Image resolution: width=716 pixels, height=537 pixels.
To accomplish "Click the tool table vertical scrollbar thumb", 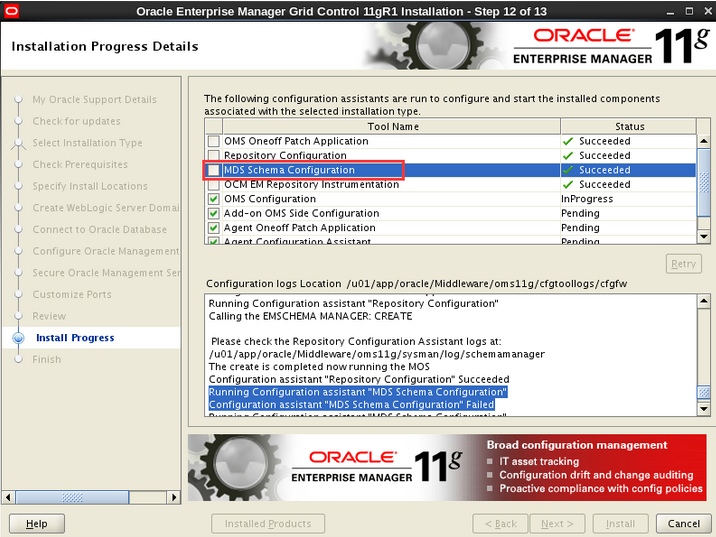I will click(x=704, y=182).
